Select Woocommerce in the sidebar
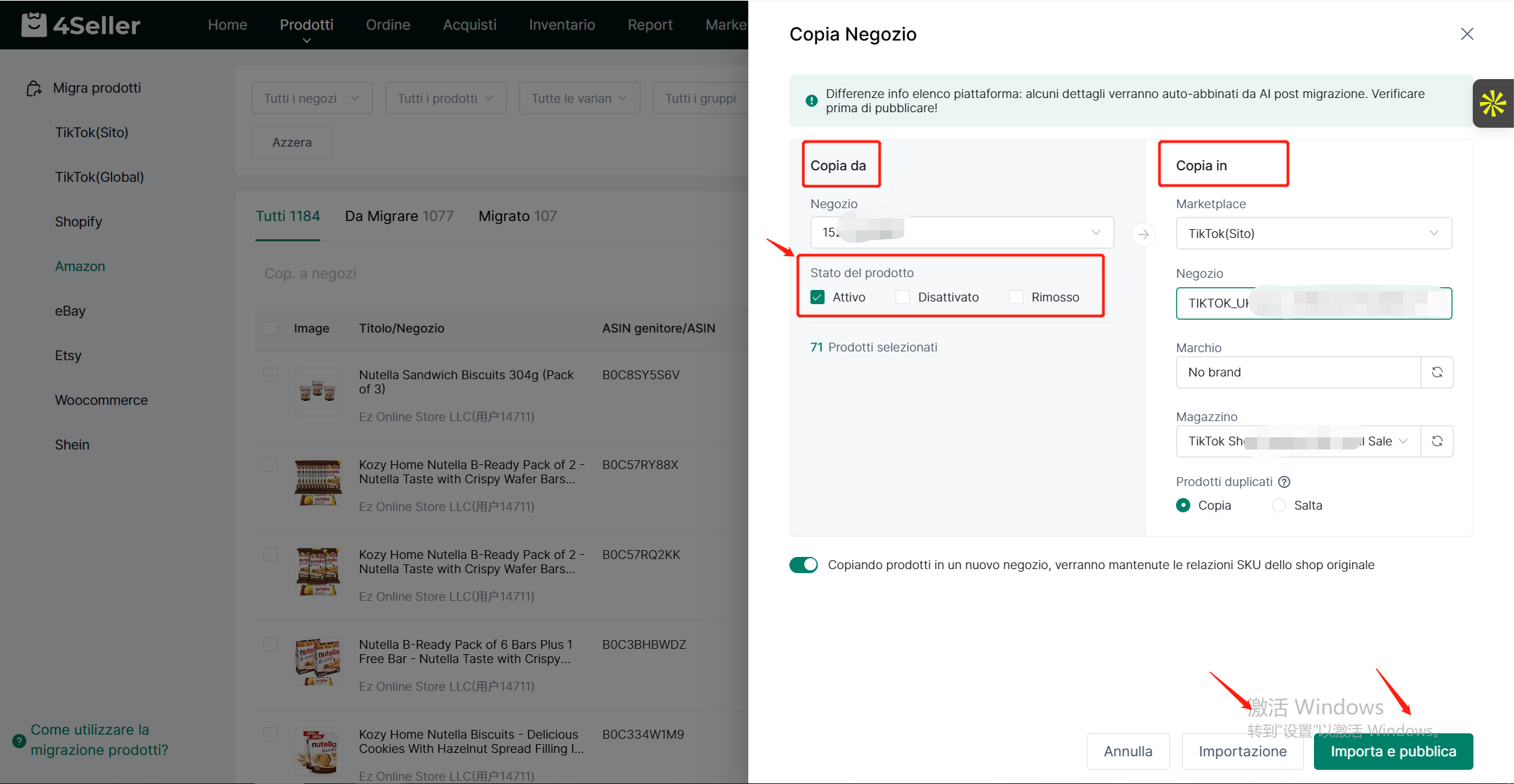Image resolution: width=1514 pixels, height=784 pixels. pyautogui.click(x=101, y=400)
